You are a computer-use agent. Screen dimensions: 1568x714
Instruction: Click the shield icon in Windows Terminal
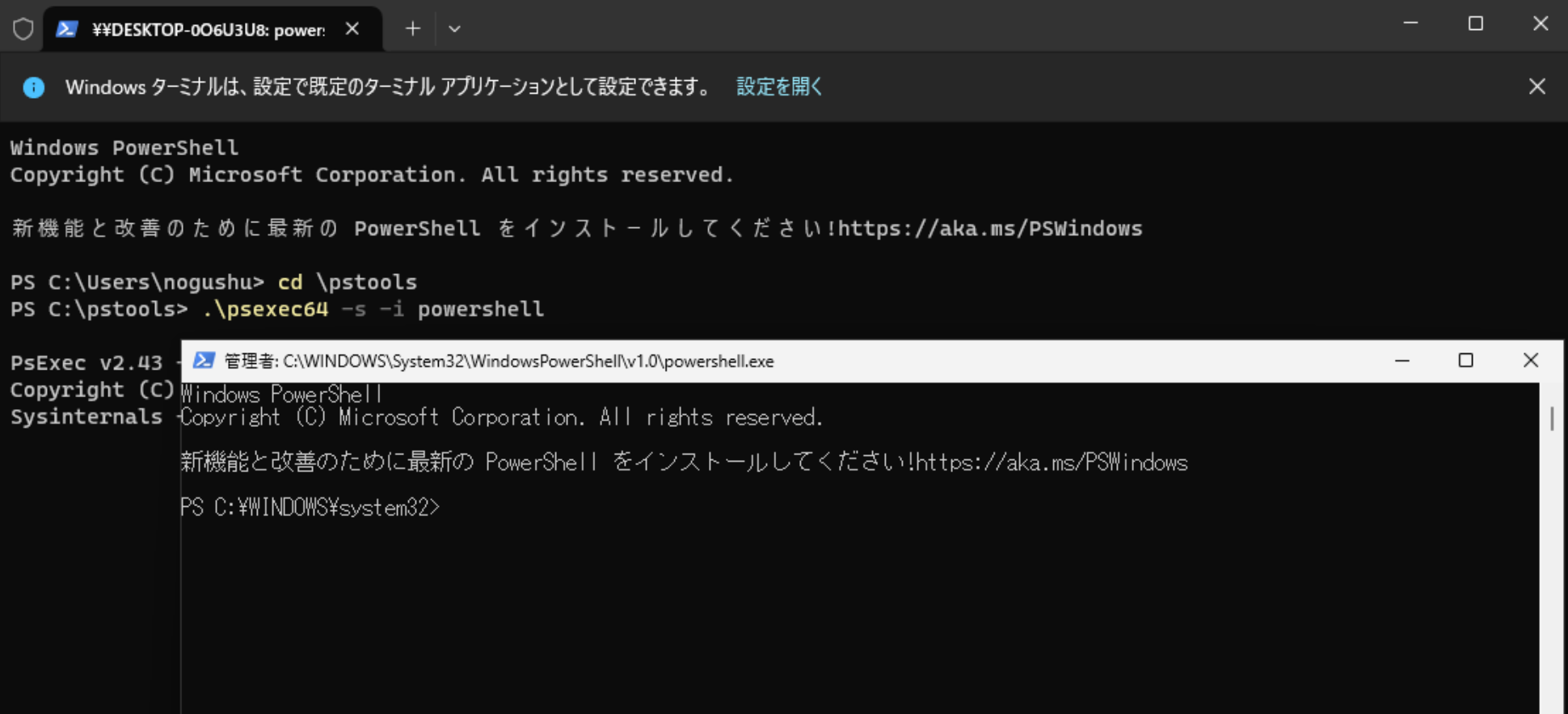click(23, 29)
